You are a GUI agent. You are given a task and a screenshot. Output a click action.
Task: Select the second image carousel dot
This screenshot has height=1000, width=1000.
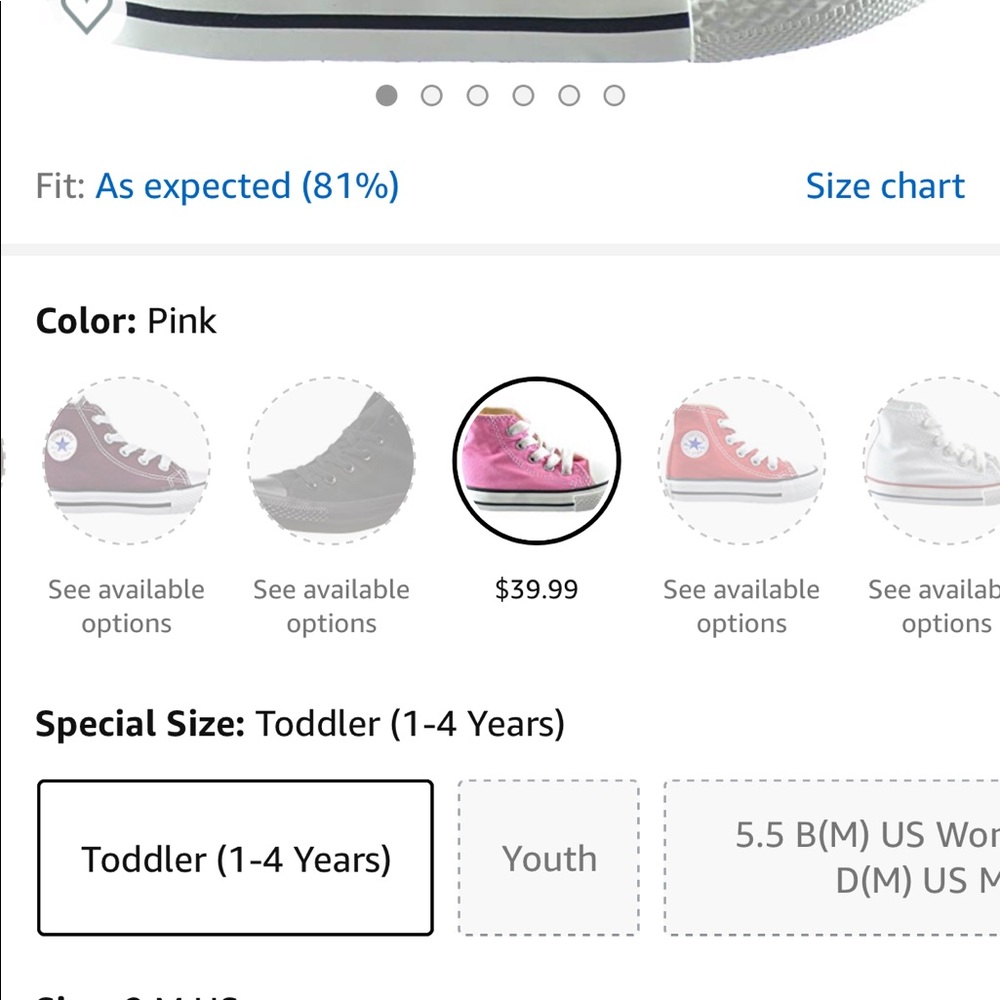(x=432, y=95)
